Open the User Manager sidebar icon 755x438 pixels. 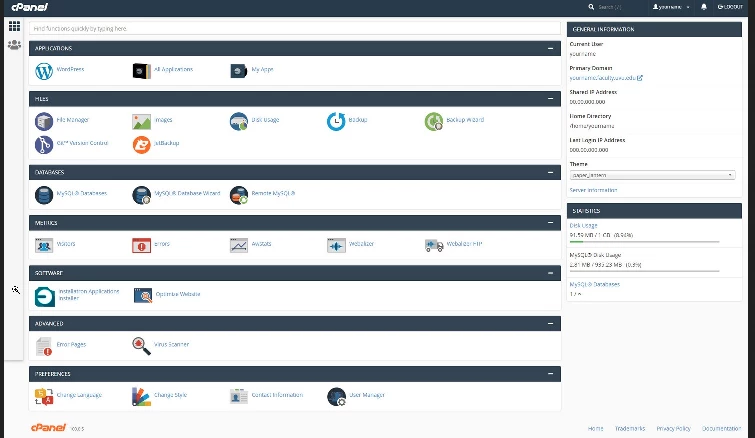click(14, 45)
